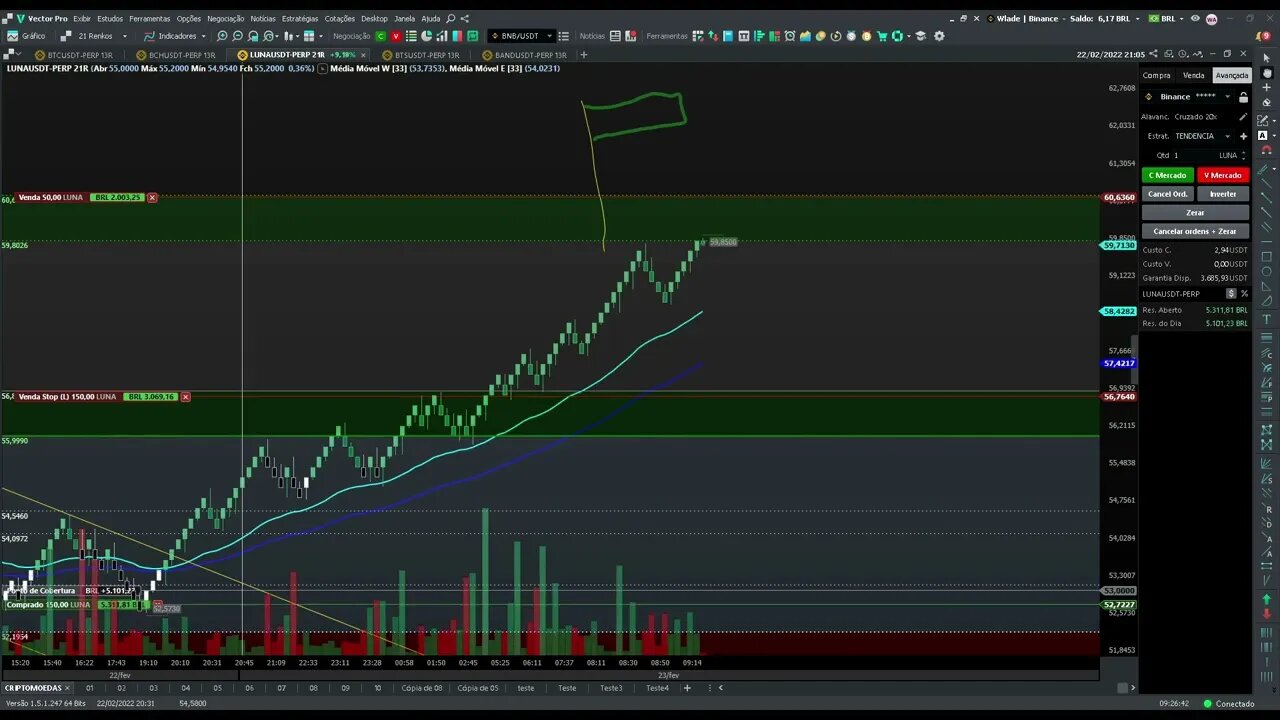Image resolution: width=1280 pixels, height=720 pixels.
Task: Select the Avançada order tab
Action: pos(1231,75)
